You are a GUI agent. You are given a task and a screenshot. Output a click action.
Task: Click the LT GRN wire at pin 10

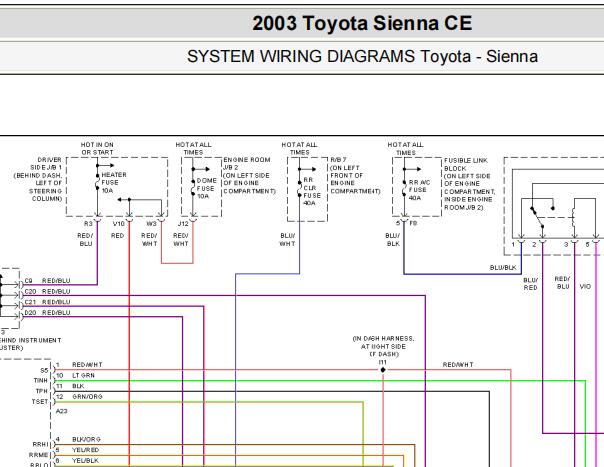pyautogui.click(x=83, y=375)
